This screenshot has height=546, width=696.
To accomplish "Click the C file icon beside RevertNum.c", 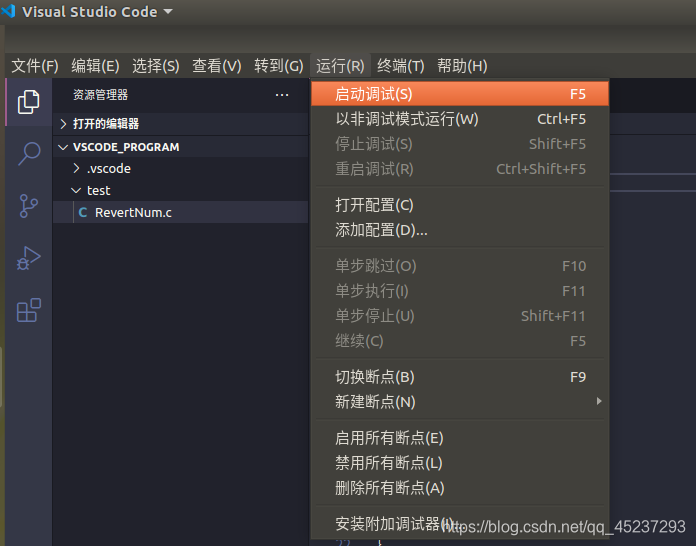I will click(83, 213).
